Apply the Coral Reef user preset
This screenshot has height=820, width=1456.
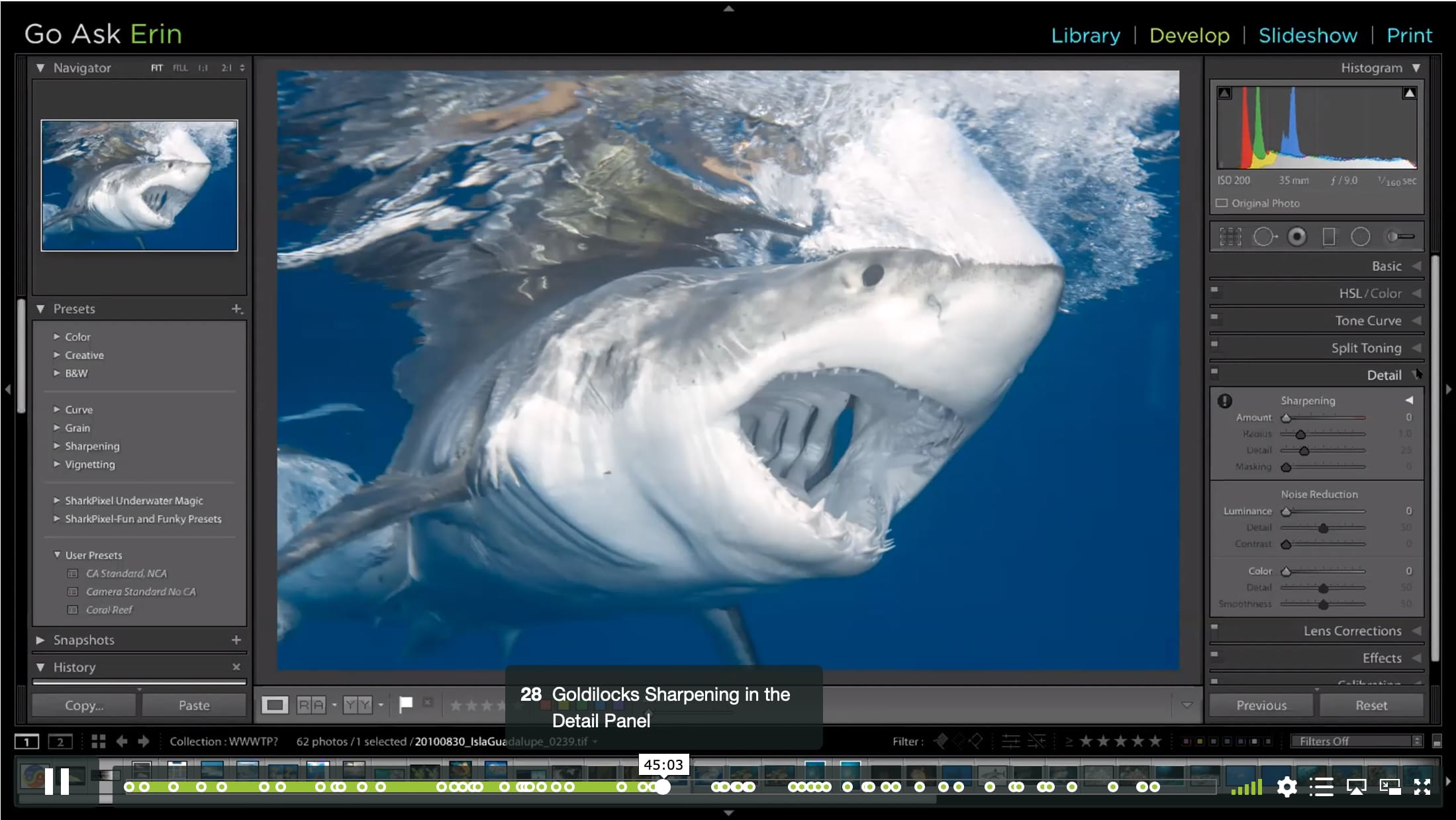click(109, 609)
